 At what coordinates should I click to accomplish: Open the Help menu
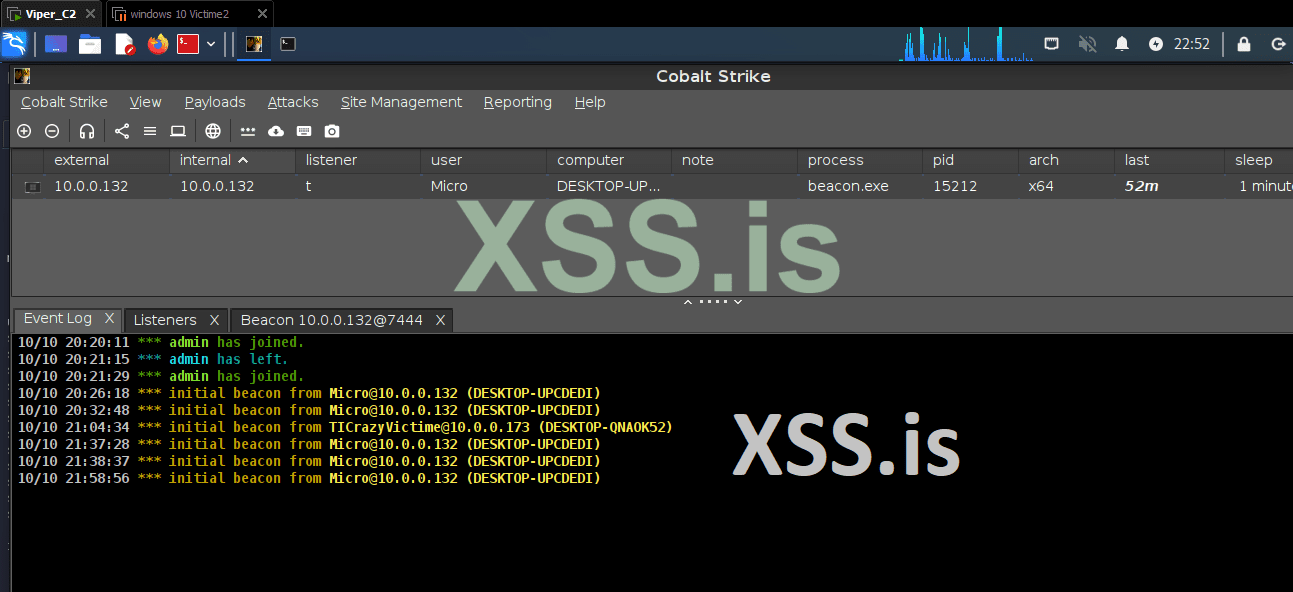(590, 102)
